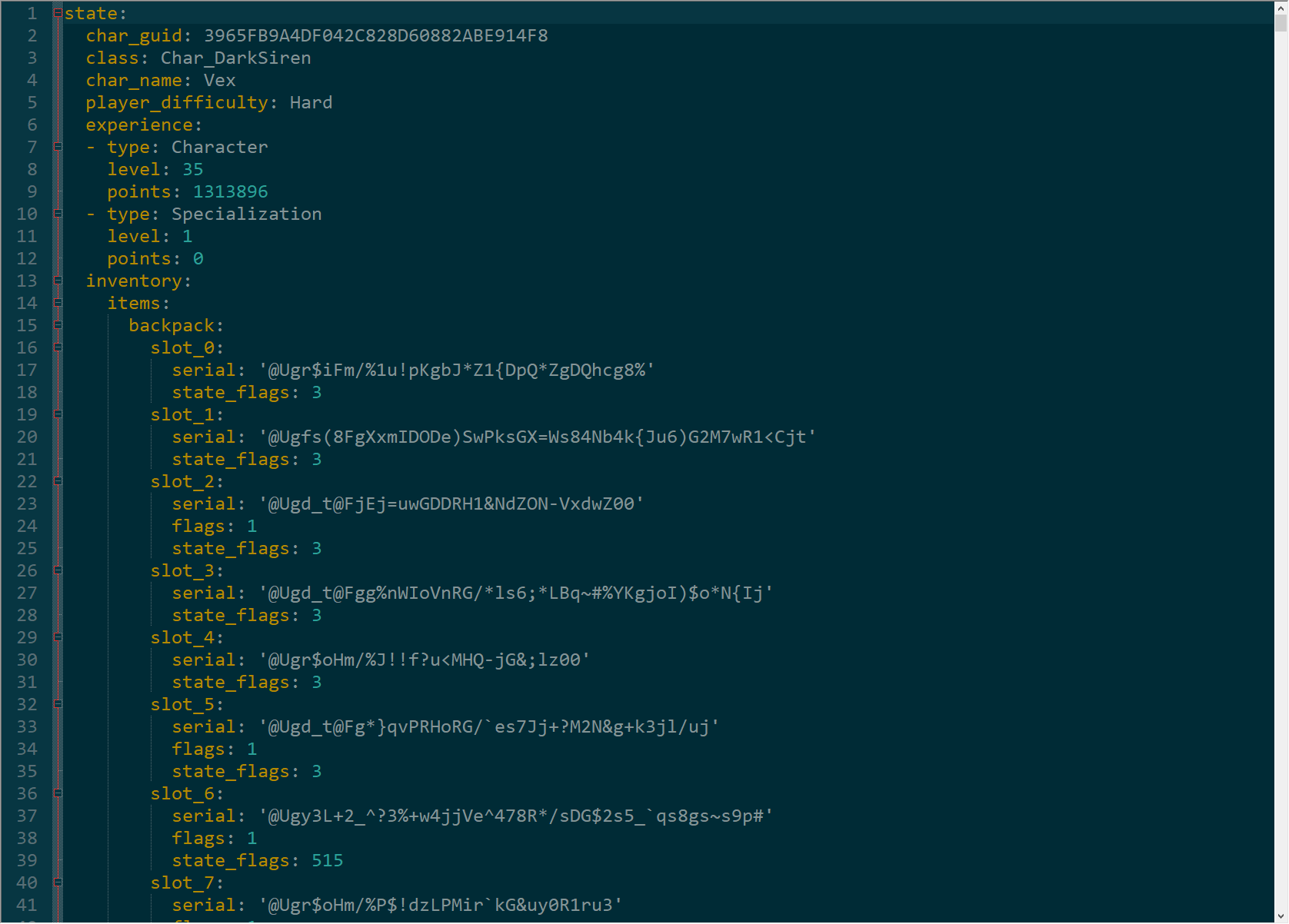The image size is (1289, 924).
Task: Collapse the slot_5 fold marker
Action: tap(58, 704)
